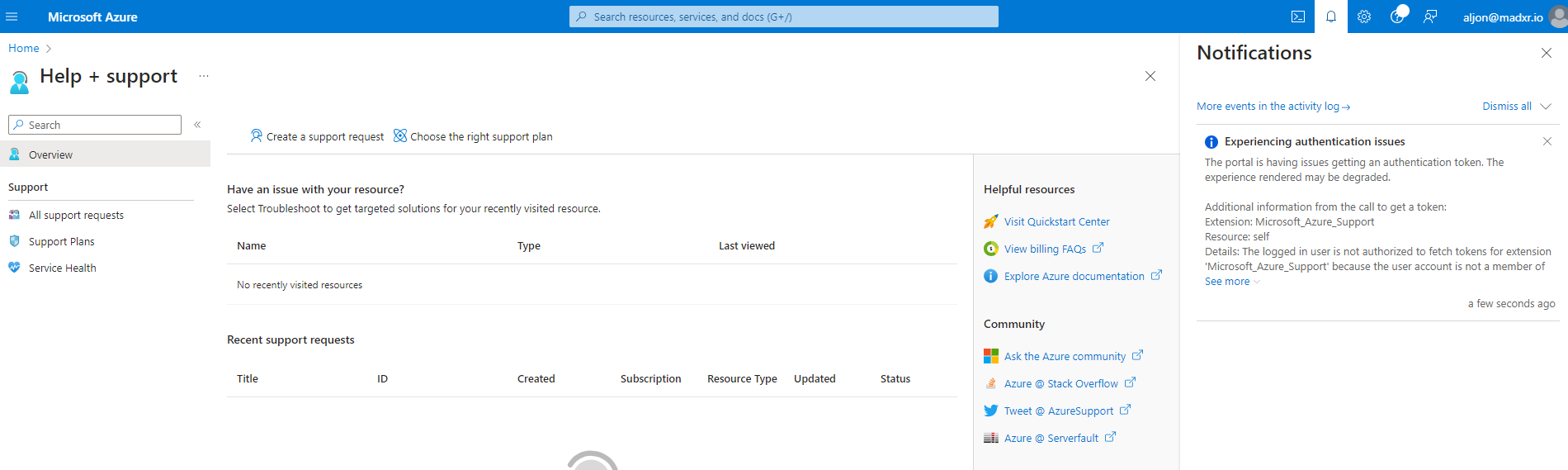This screenshot has width=1568, height=470.
Task: Click the notification info icon
Action: pyautogui.click(x=1211, y=142)
